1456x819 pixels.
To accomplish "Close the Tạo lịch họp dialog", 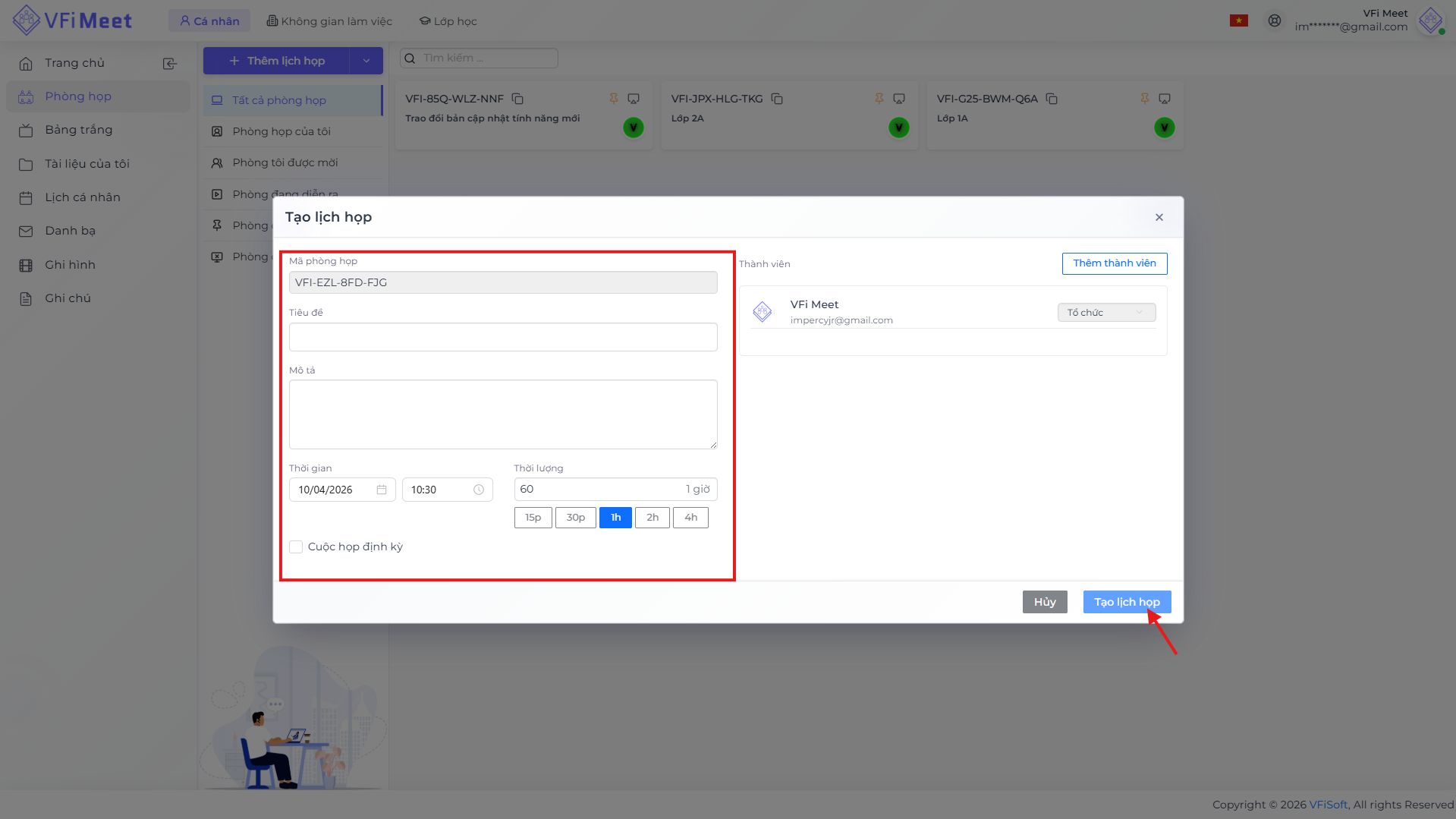I will [1159, 217].
